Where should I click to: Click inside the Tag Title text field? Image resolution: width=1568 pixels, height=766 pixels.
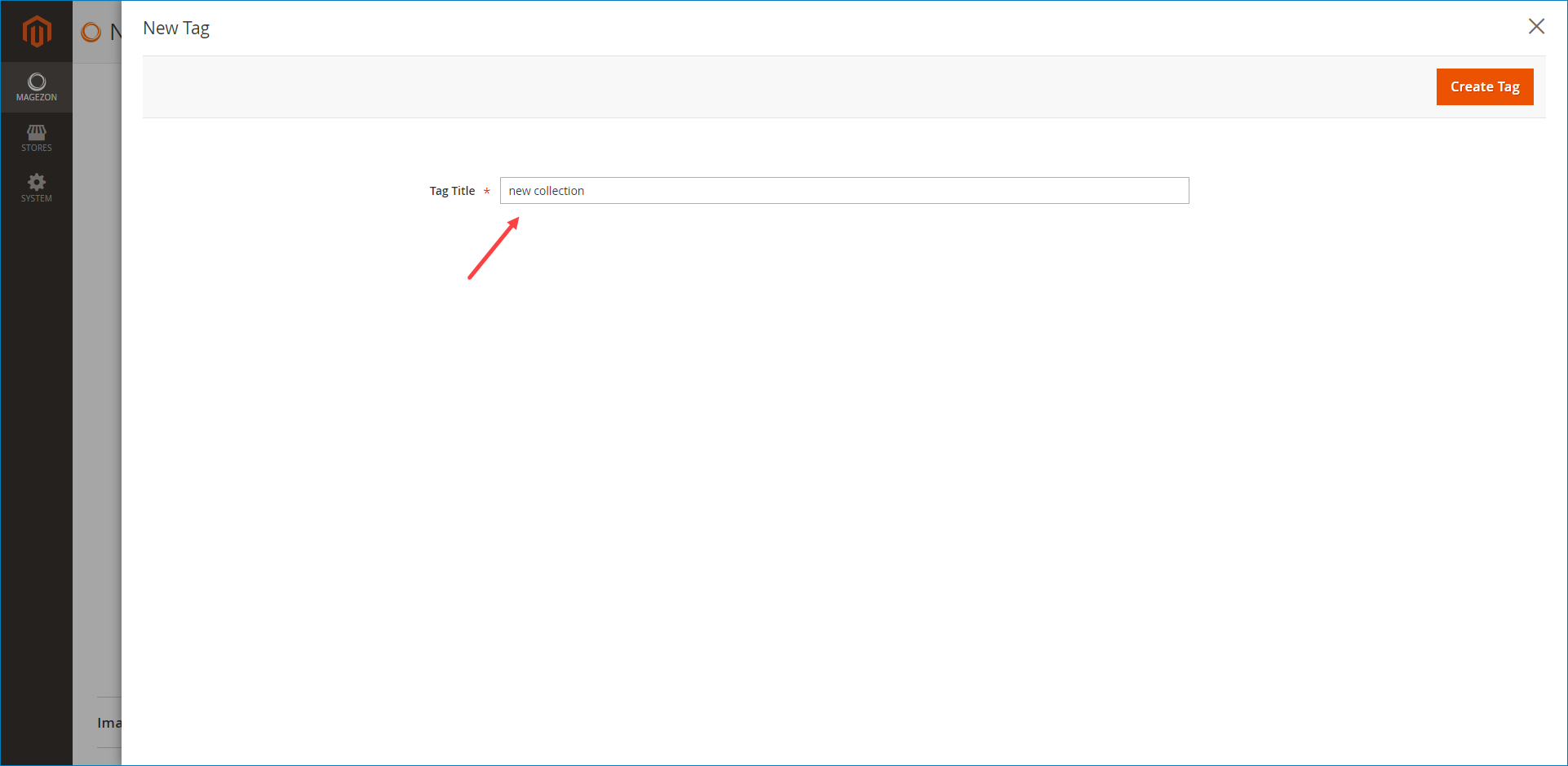(x=844, y=190)
